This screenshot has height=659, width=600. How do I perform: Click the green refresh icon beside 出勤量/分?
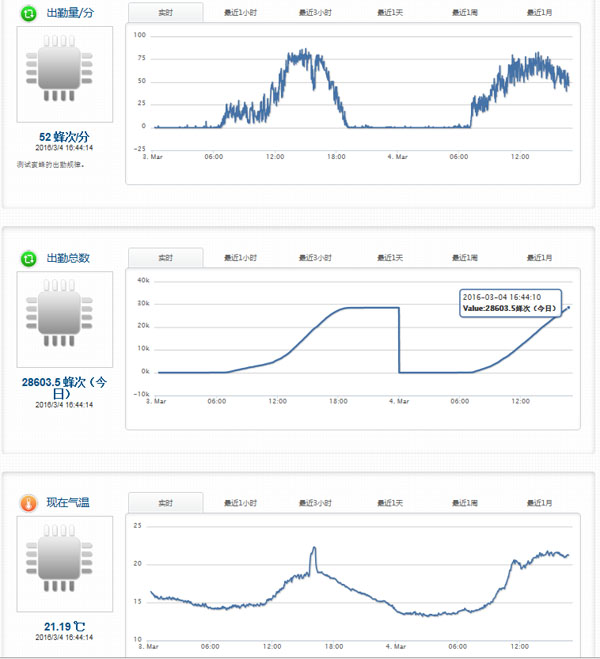point(29,14)
